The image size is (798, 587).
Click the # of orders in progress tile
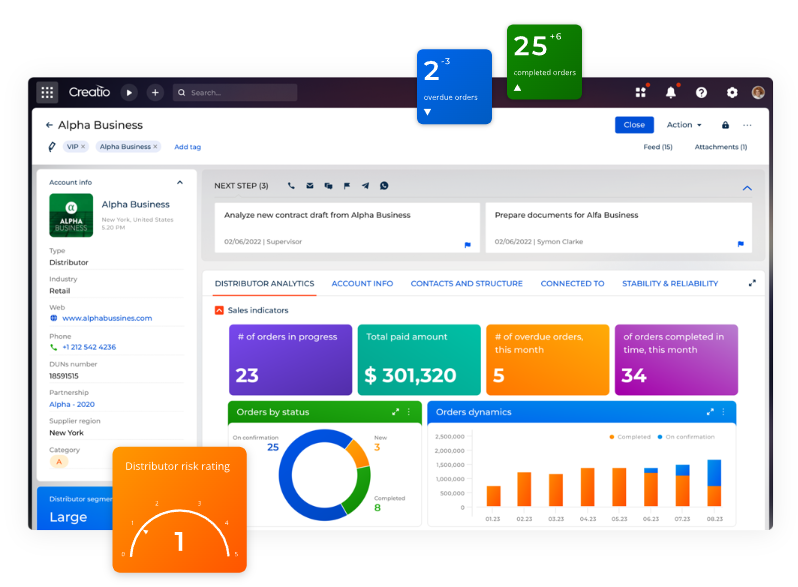[x=291, y=360]
